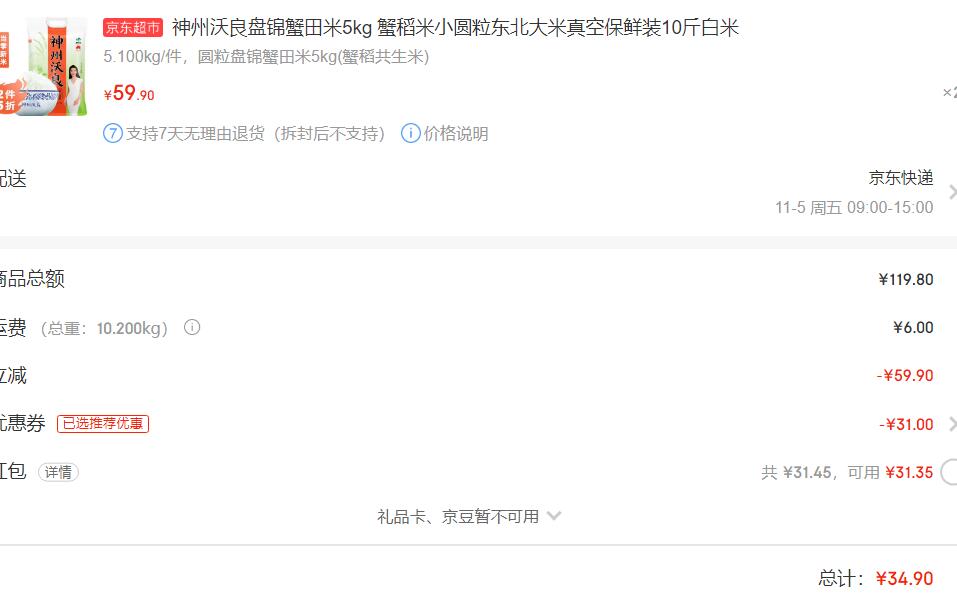
Task: Click the shipping fee info icon
Action: click(192, 328)
